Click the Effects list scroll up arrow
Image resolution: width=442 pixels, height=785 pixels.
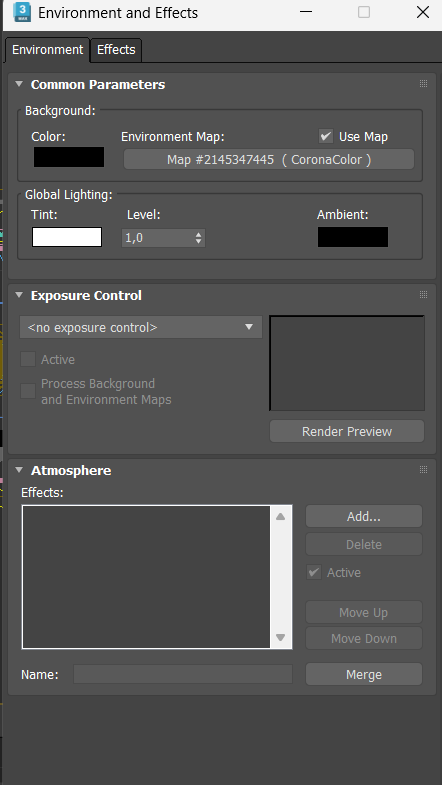[x=280, y=517]
